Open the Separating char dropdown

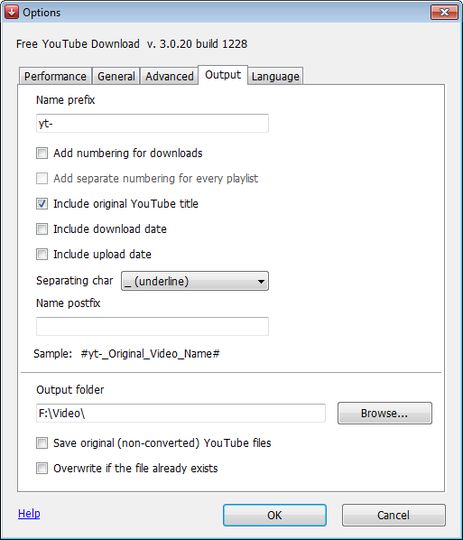pyautogui.click(x=195, y=281)
